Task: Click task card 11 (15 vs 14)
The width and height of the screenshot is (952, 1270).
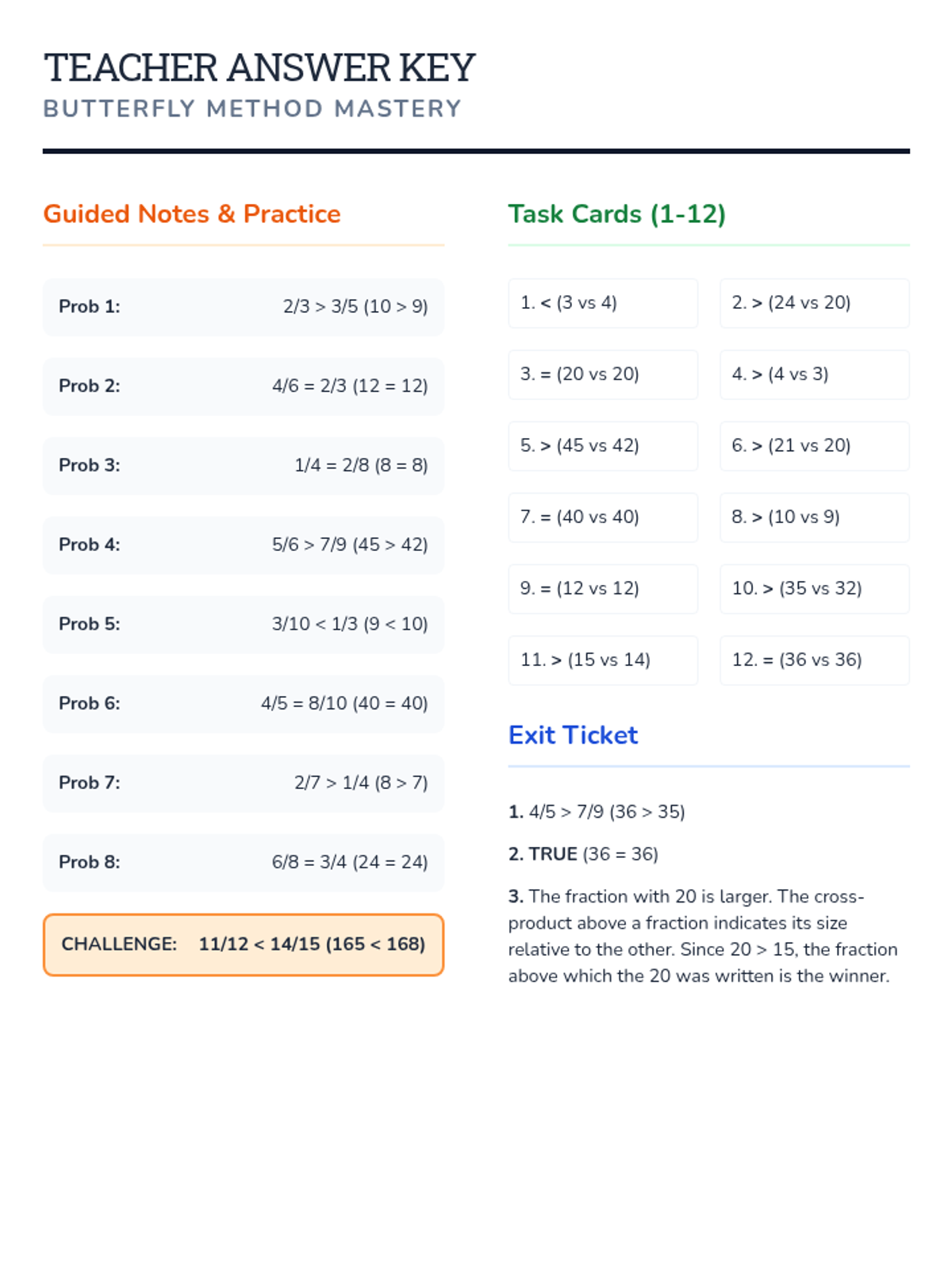Action: click(602, 660)
